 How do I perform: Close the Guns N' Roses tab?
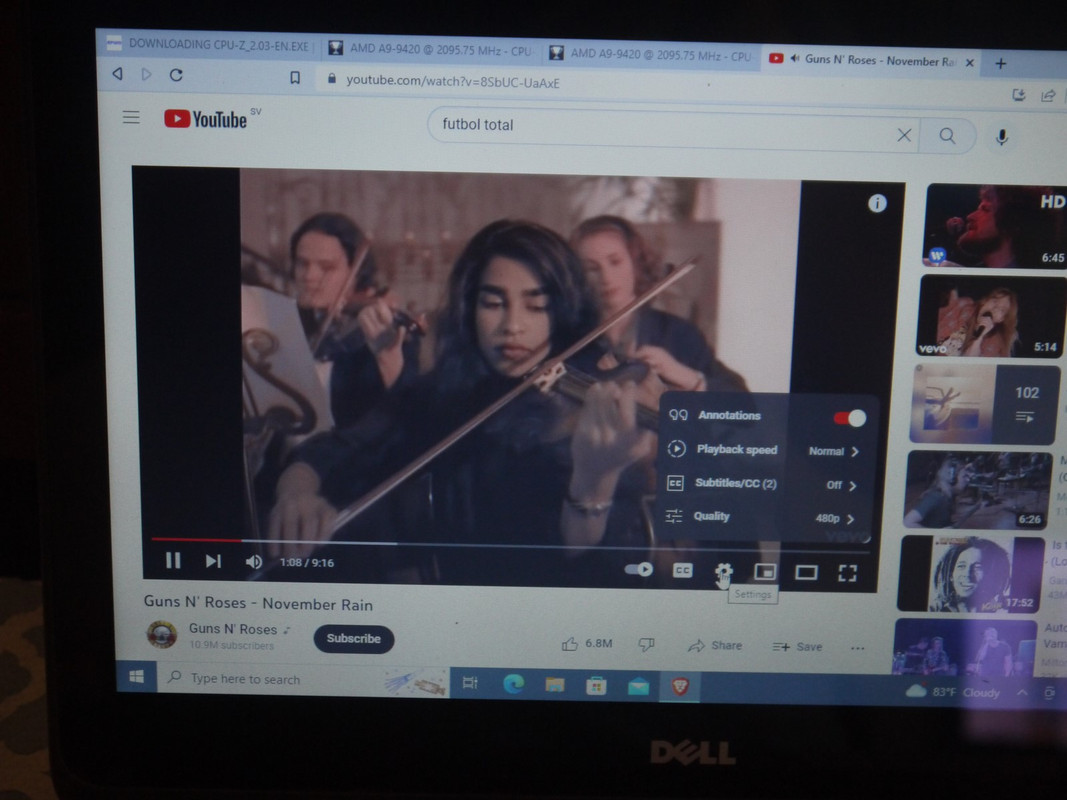pos(970,63)
